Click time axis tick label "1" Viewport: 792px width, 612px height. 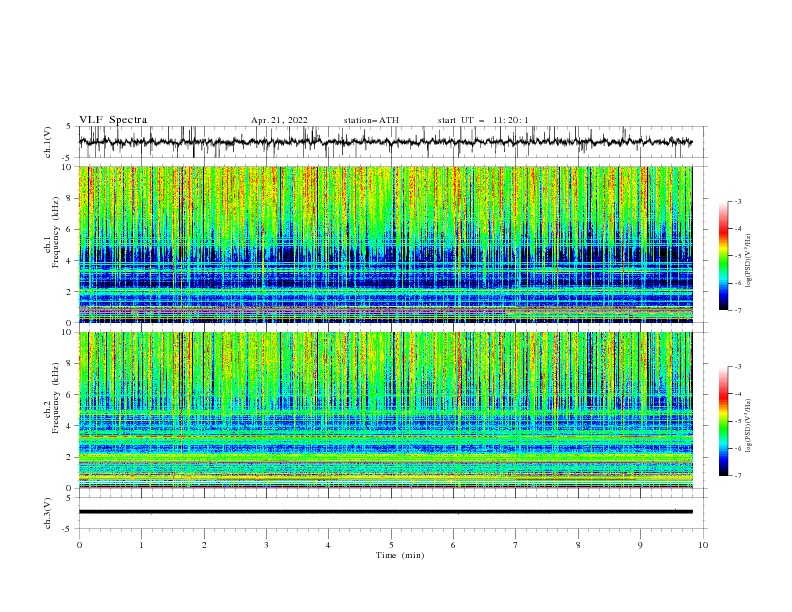click(141, 545)
